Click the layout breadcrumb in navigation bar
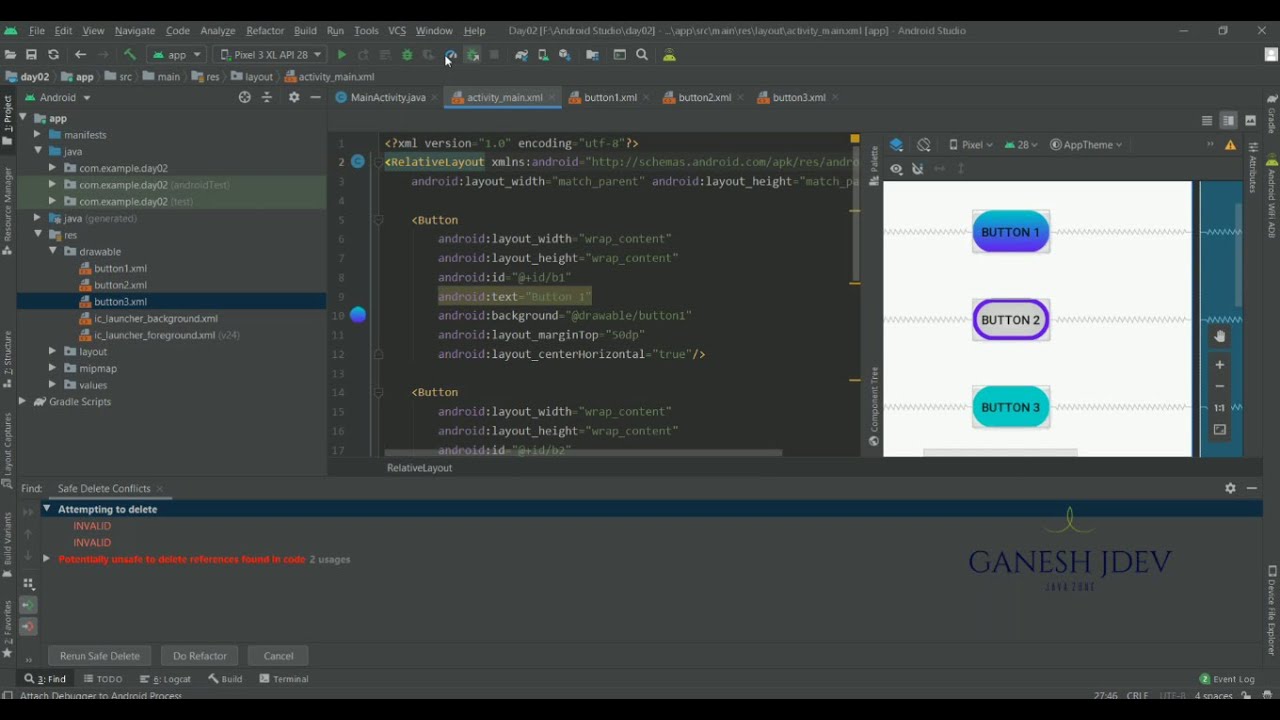Viewport: 1280px width, 720px height. point(252,77)
